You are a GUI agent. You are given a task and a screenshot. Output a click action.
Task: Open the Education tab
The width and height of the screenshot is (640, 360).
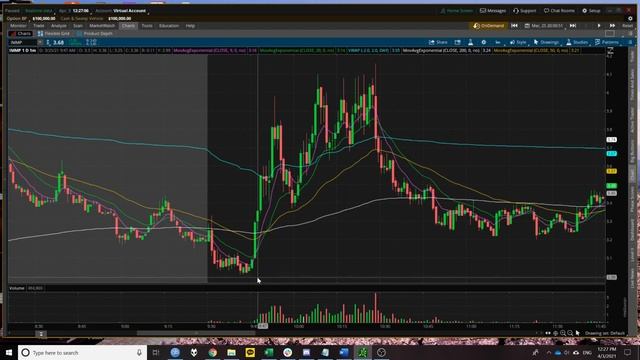[x=169, y=26]
